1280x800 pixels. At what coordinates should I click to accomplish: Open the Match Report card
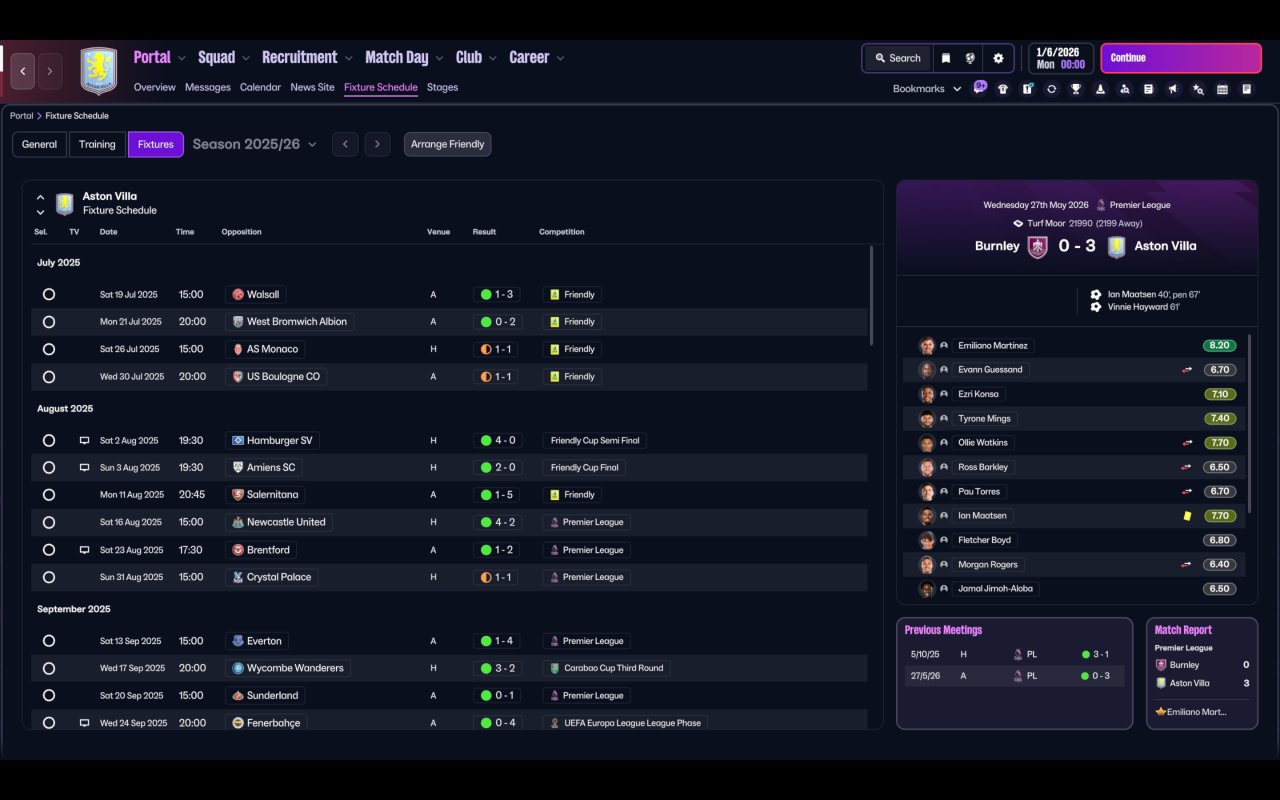(x=1202, y=673)
